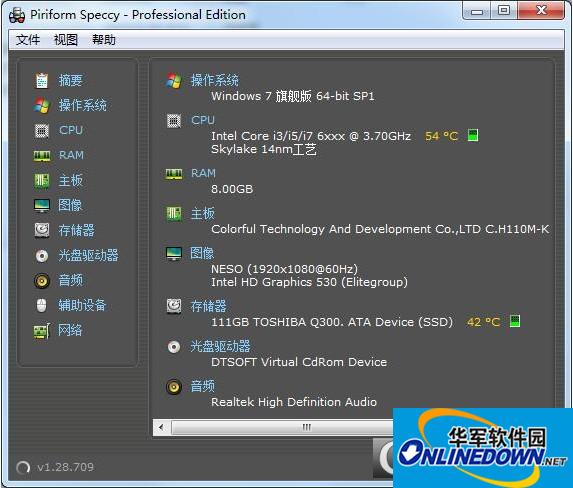Open the 文件 menu
Image resolution: width=573 pixels, height=488 pixels.
(x=28, y=39)
